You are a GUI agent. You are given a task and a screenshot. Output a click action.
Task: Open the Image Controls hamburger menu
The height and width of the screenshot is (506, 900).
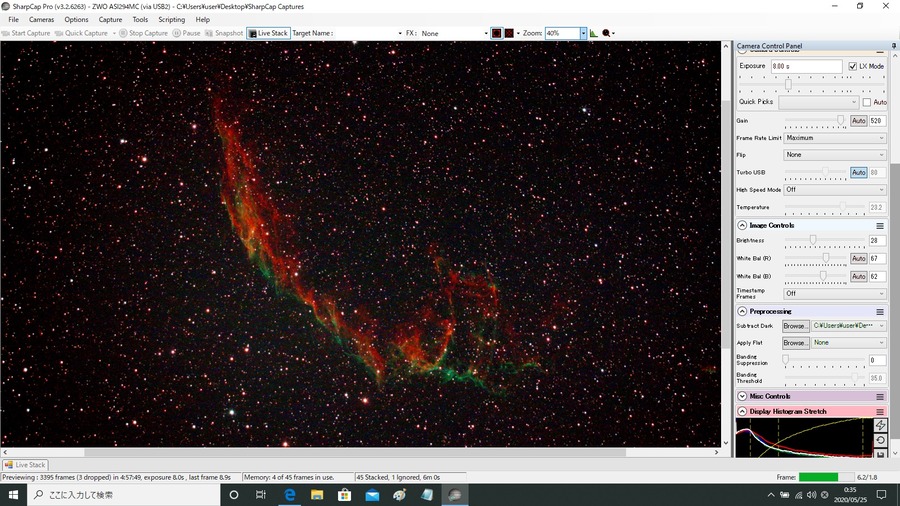[x=880, y=225]
